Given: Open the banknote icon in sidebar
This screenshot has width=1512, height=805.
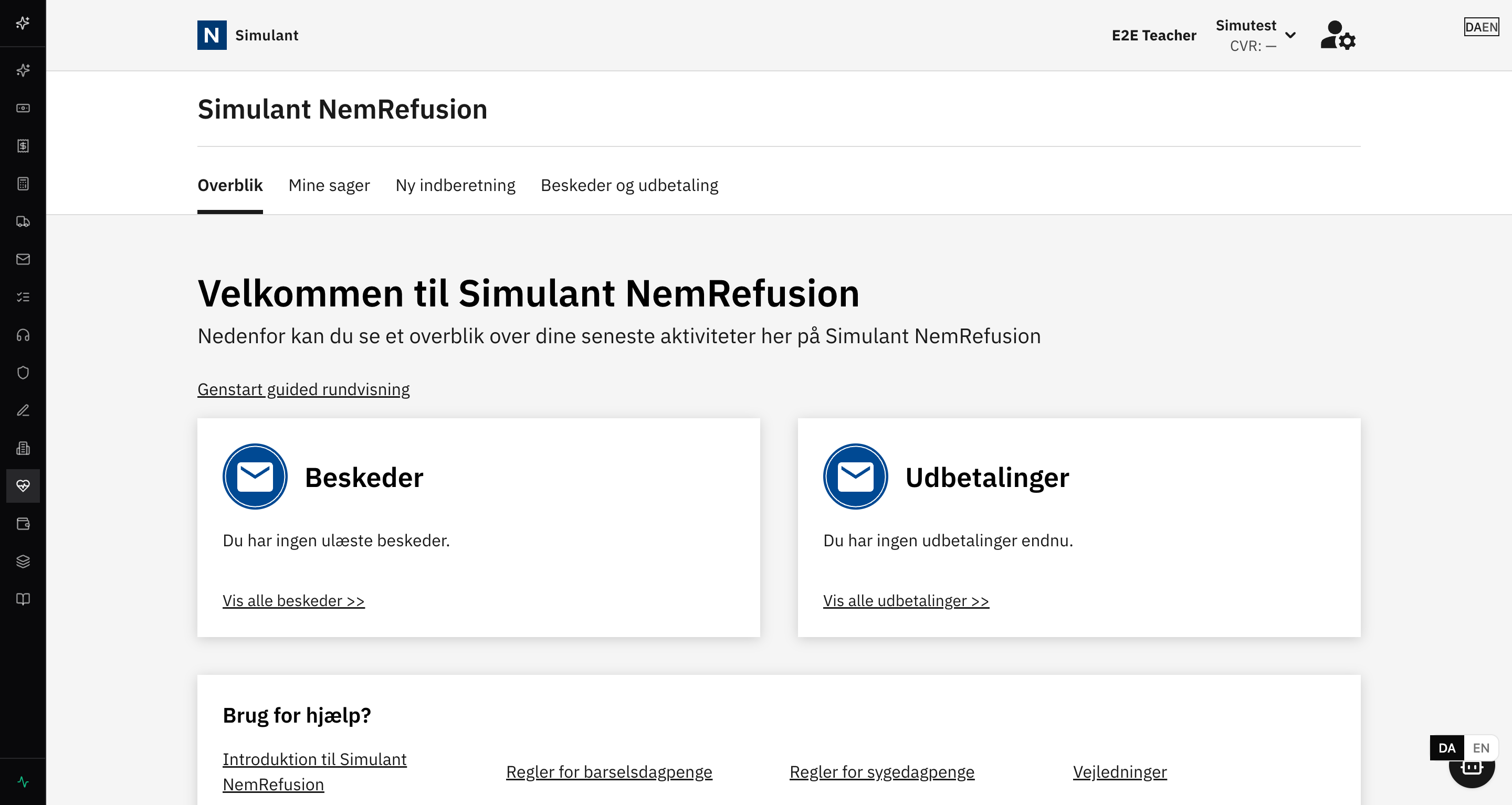Looking at the screenshot, I should tap(23, 108).
